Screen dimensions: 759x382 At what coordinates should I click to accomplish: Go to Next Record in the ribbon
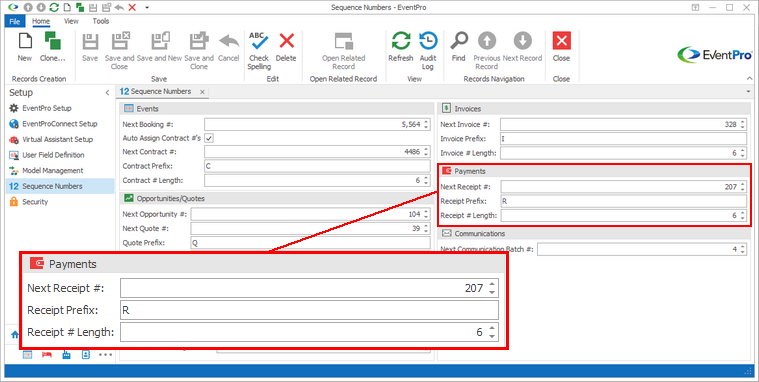click(522, 47)
